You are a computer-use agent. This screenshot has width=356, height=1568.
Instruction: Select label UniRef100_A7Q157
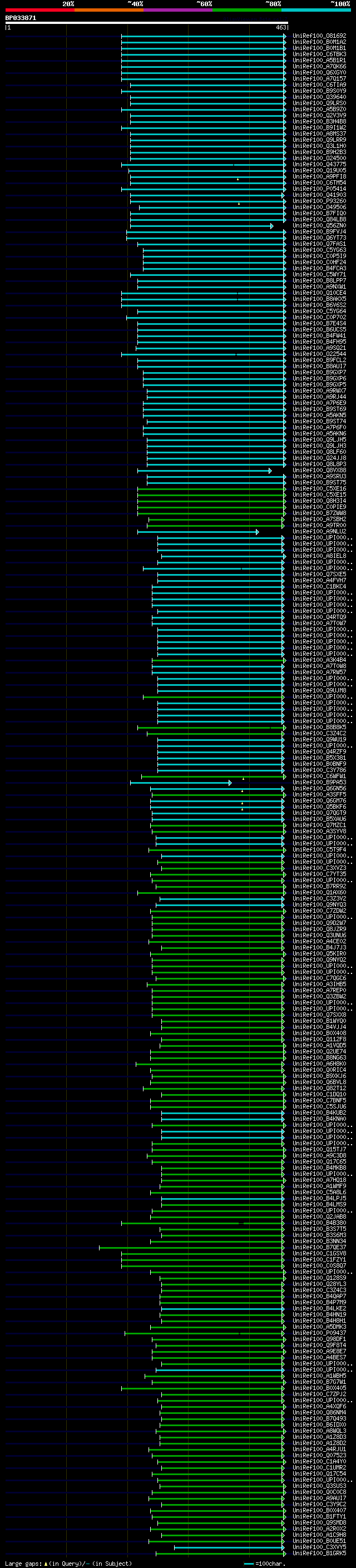tap(319, 78)
